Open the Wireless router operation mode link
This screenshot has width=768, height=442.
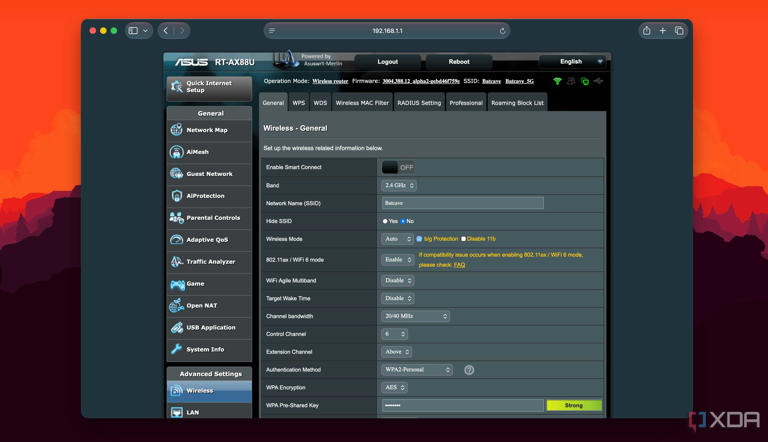[x=331, y=81]
